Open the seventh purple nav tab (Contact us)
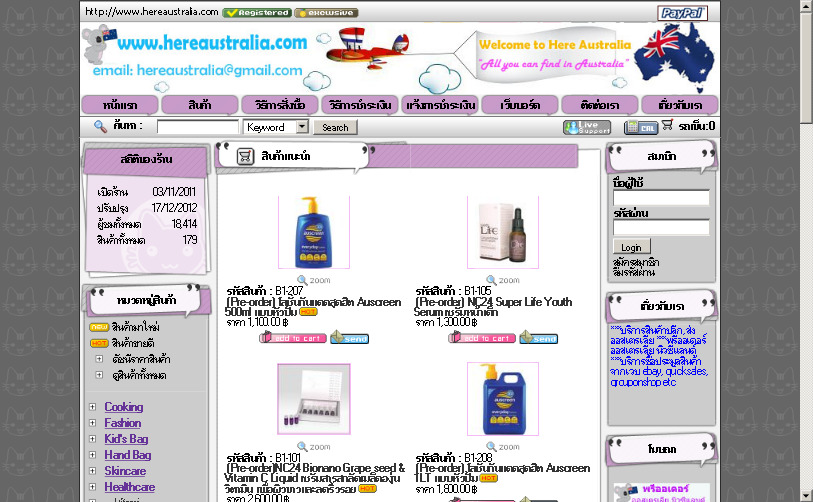The image size is (813, 502). tap(600, 105)
